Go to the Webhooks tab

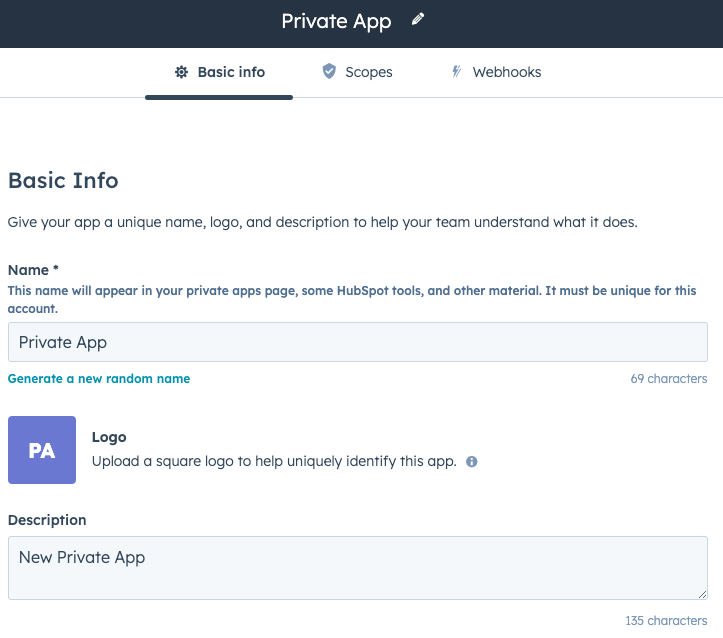(x=496, y=72)
